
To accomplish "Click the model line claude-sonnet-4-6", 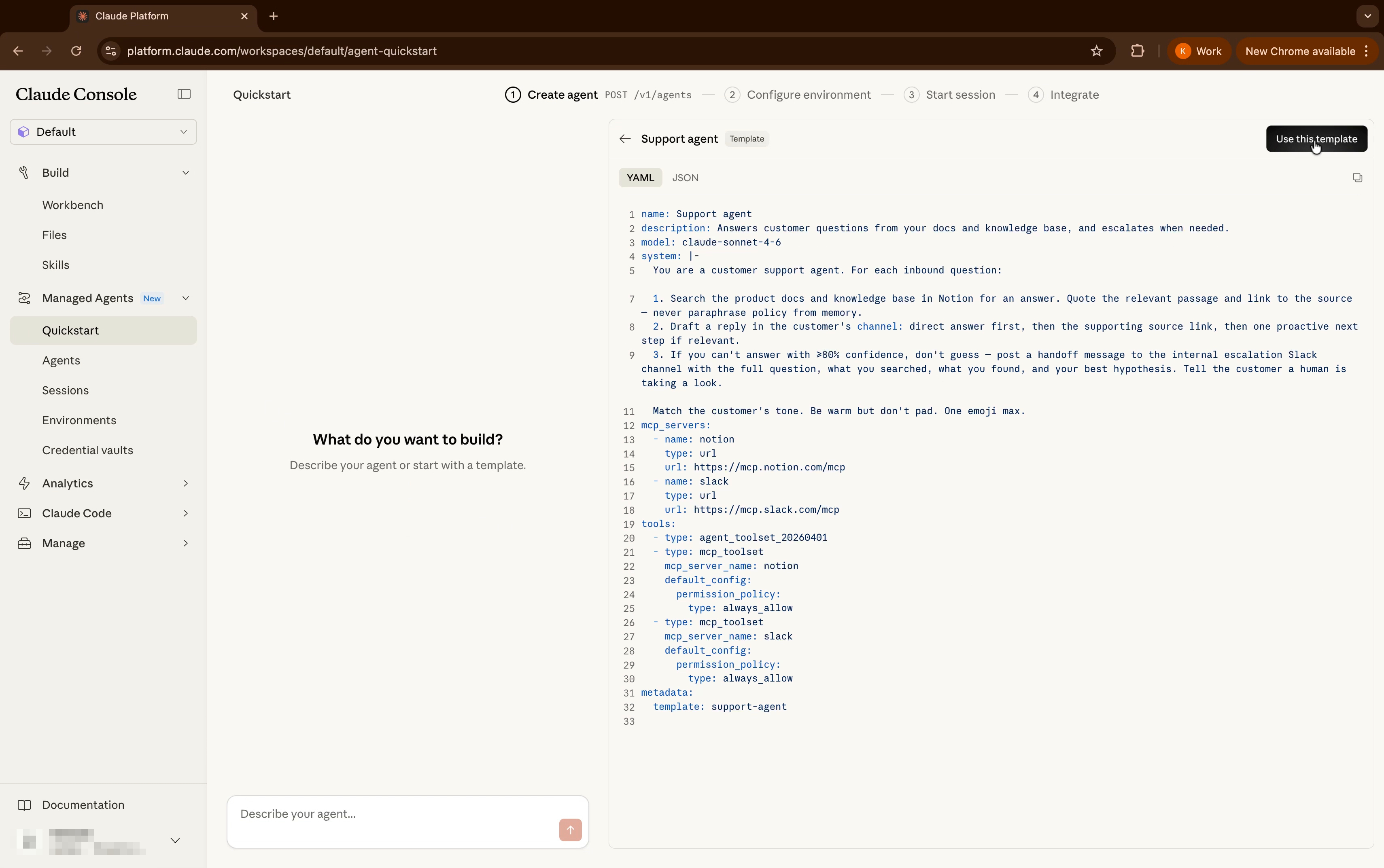I will [x=711, y=242].
